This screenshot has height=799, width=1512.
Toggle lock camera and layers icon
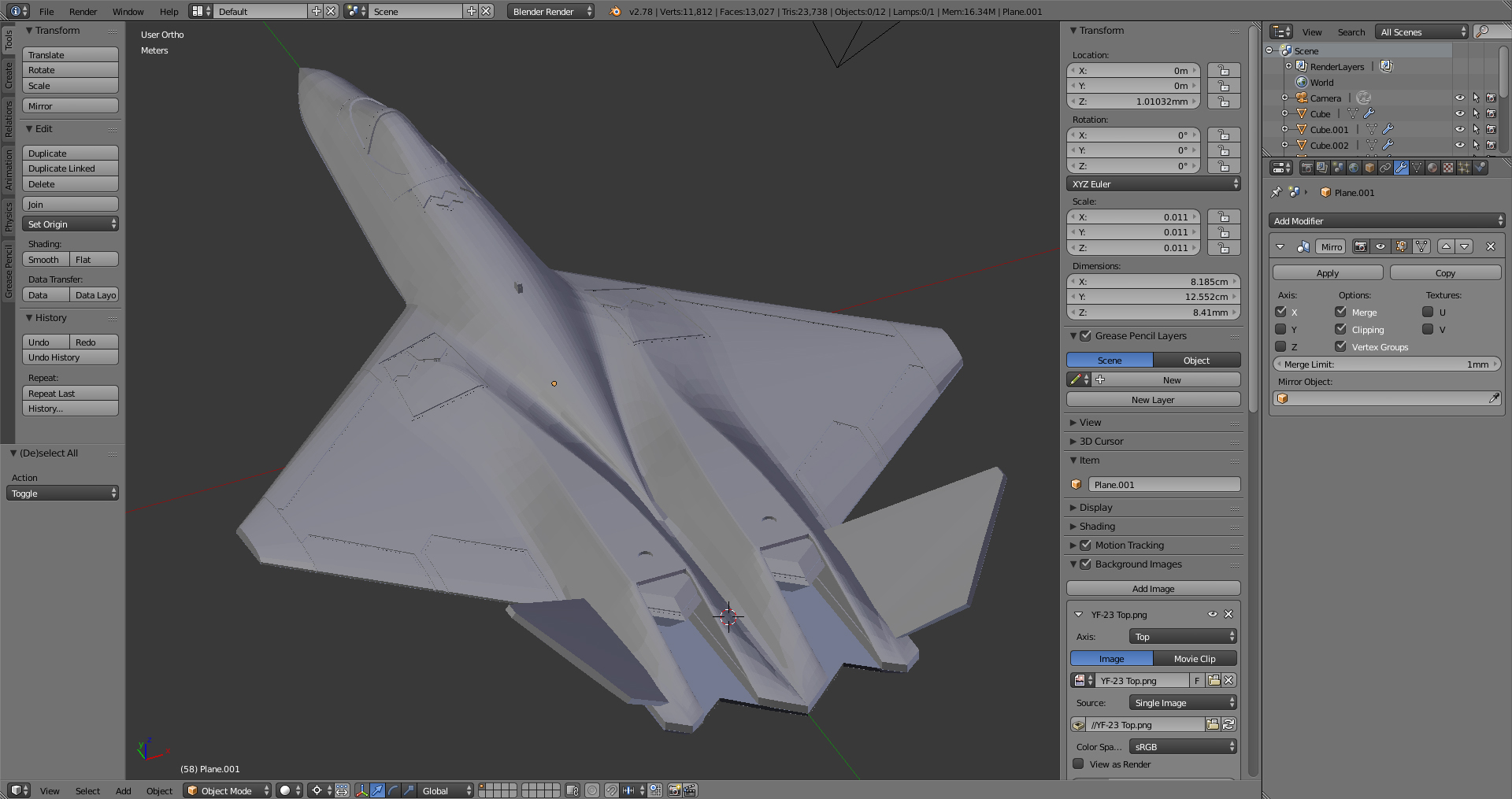tap(573, 790)
